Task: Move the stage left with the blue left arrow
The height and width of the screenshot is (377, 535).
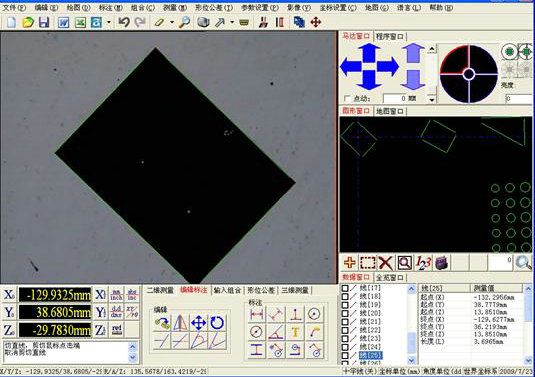Action: click(350, 67)
